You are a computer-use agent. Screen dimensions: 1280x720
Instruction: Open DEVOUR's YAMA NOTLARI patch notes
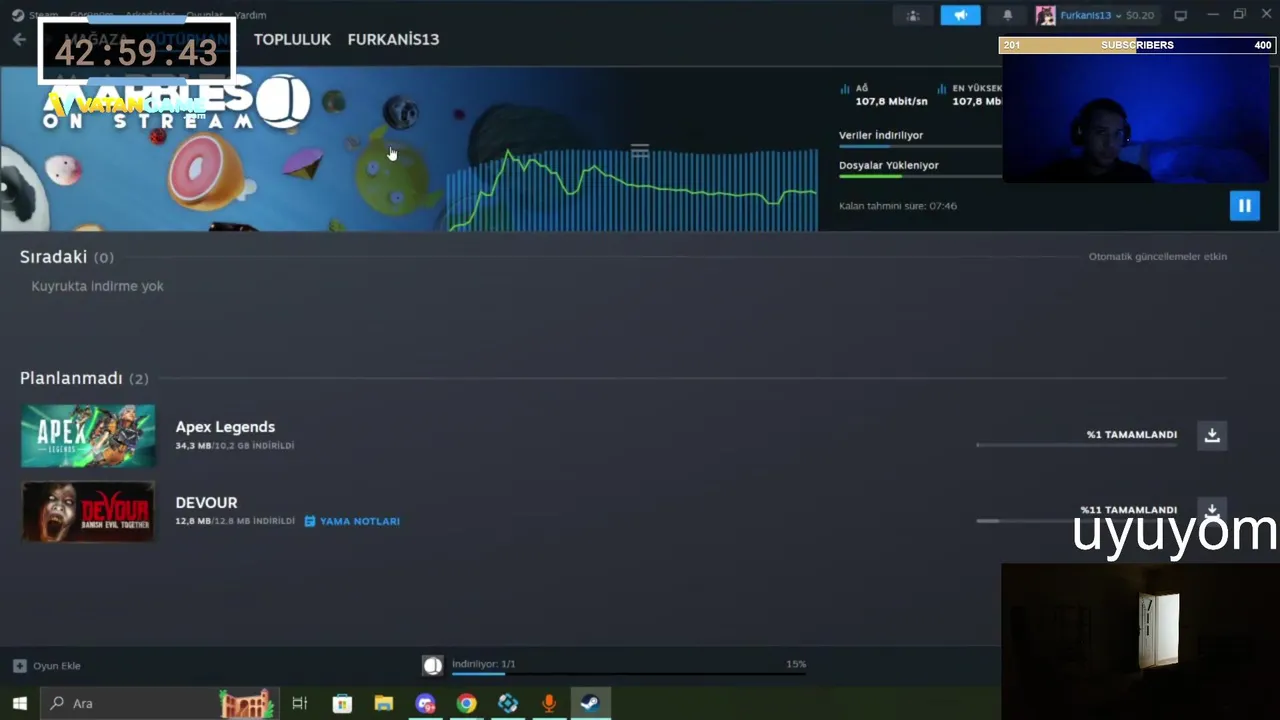(x=352, y=521)
